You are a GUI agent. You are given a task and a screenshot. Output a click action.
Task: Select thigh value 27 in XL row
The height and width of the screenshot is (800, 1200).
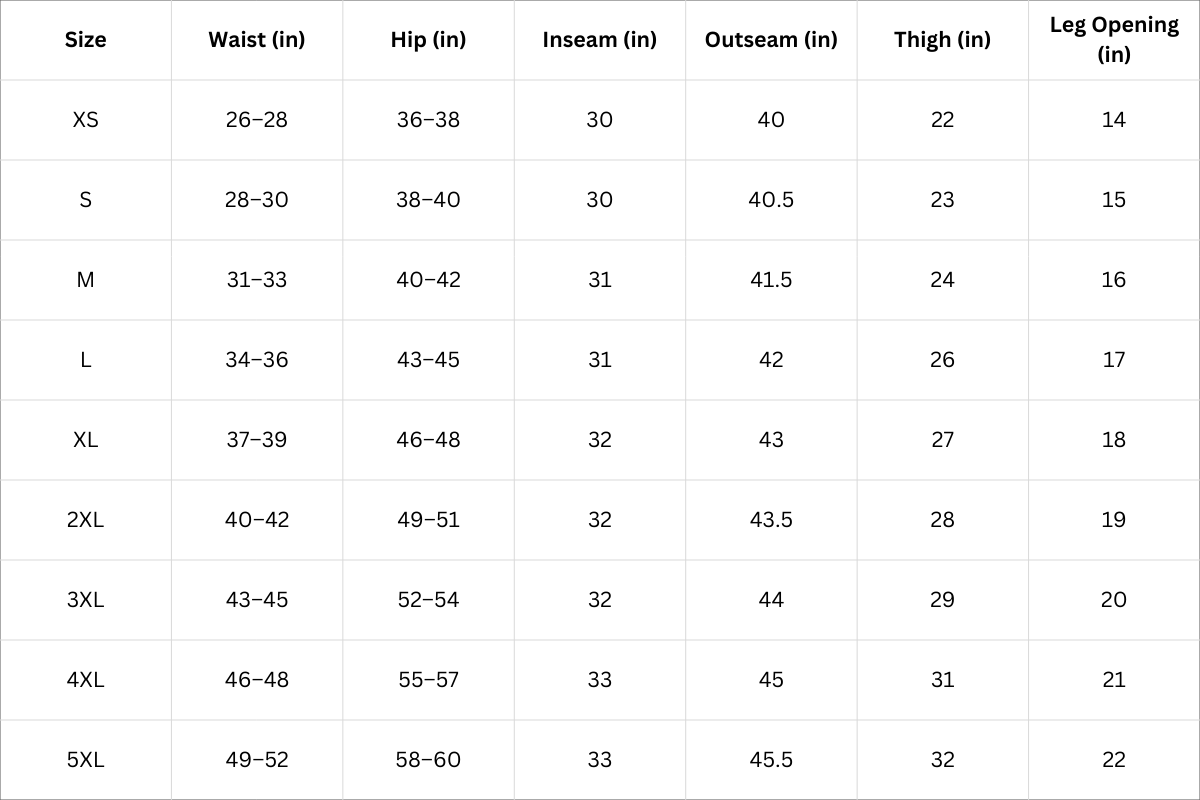coord(942,440)
